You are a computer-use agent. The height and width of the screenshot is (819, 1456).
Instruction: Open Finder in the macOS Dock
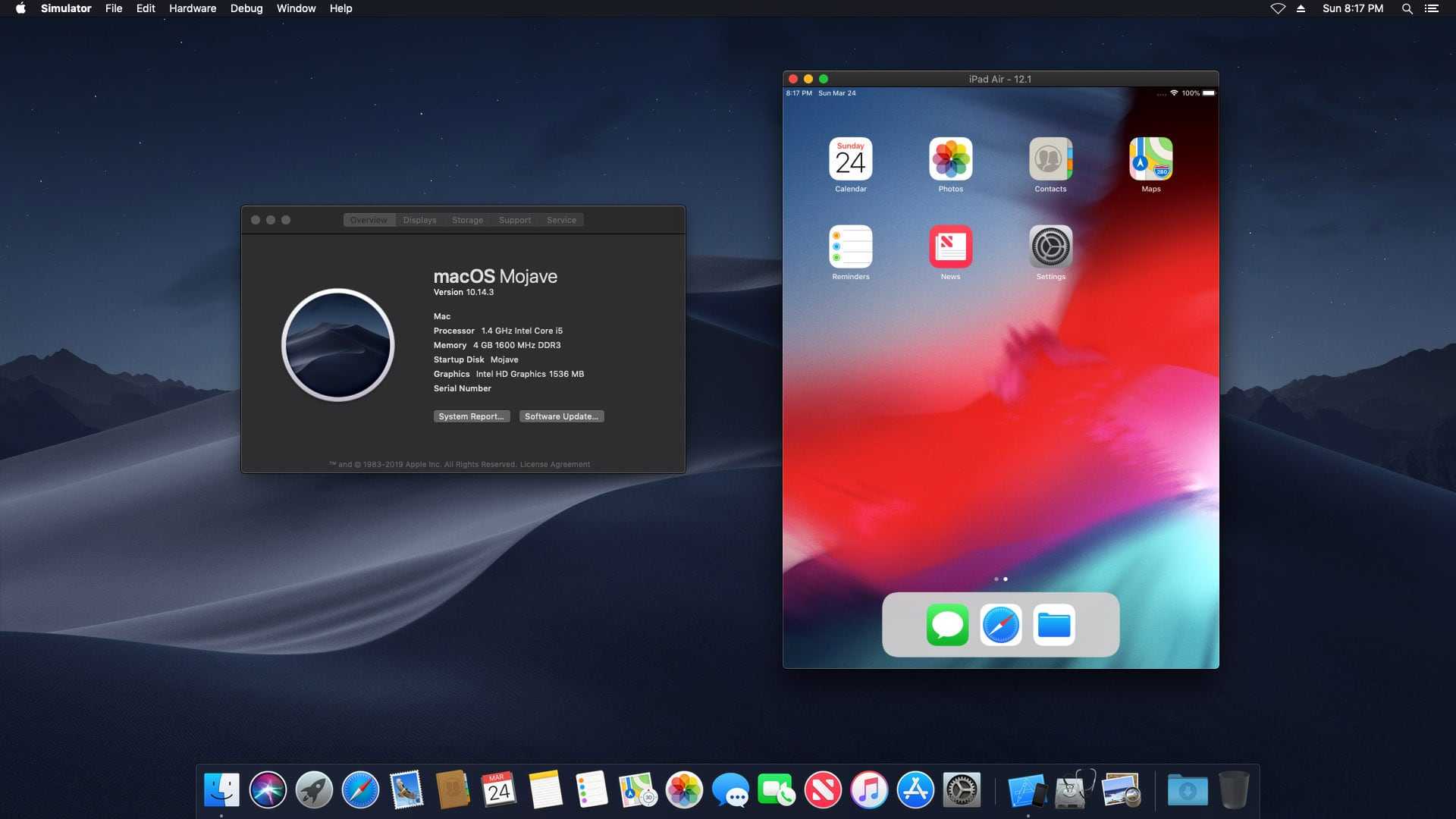click(x=221, y=790)
